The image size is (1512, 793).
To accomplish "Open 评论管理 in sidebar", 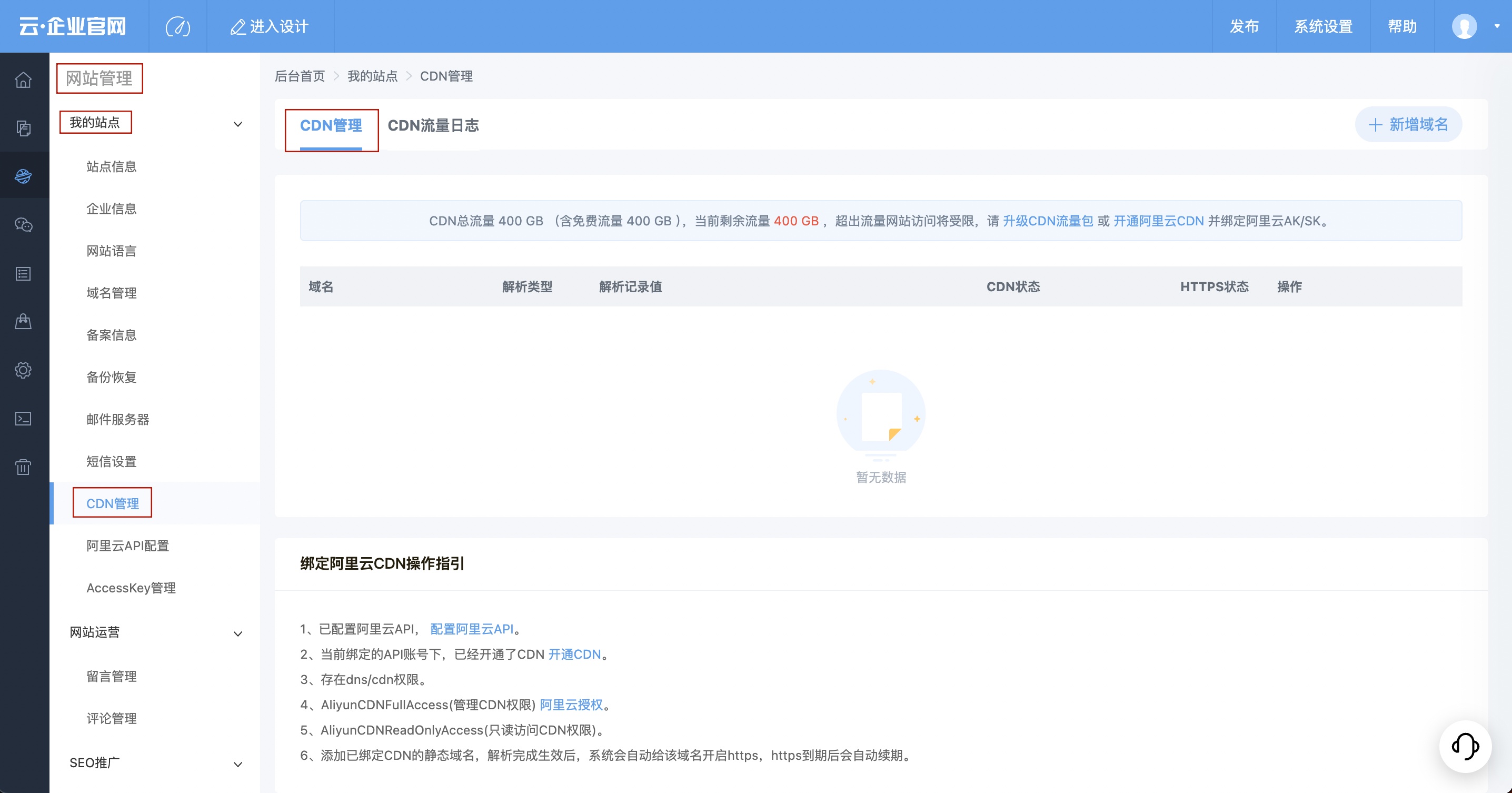I will (112, 718).
